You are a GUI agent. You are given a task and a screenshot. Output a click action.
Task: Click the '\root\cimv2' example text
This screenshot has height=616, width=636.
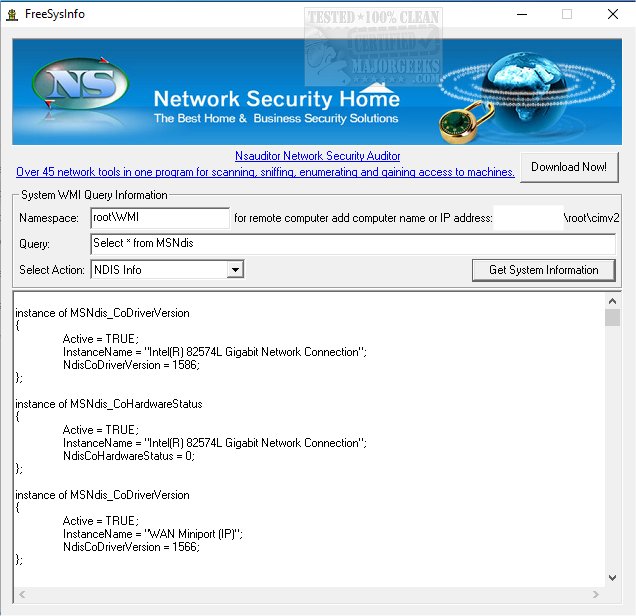click(x=591, y=218)
